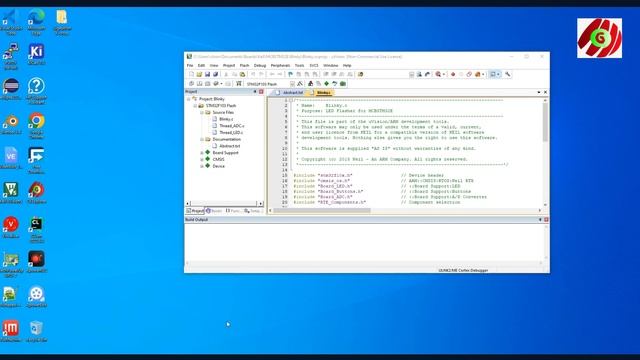Viewport: 640px width, 360px height.
Task: Click the Rebuild all targets icon
Action: [x=207, y=84]
